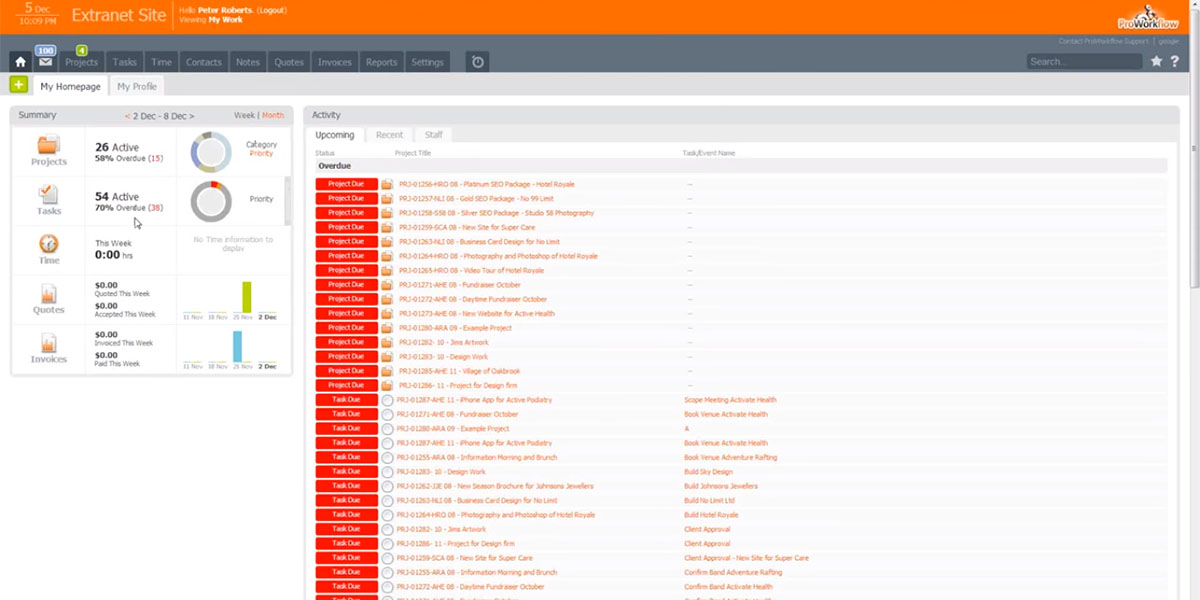Click the Logout link
This screenshot has width=1200, height=600.
coord(270,10)
